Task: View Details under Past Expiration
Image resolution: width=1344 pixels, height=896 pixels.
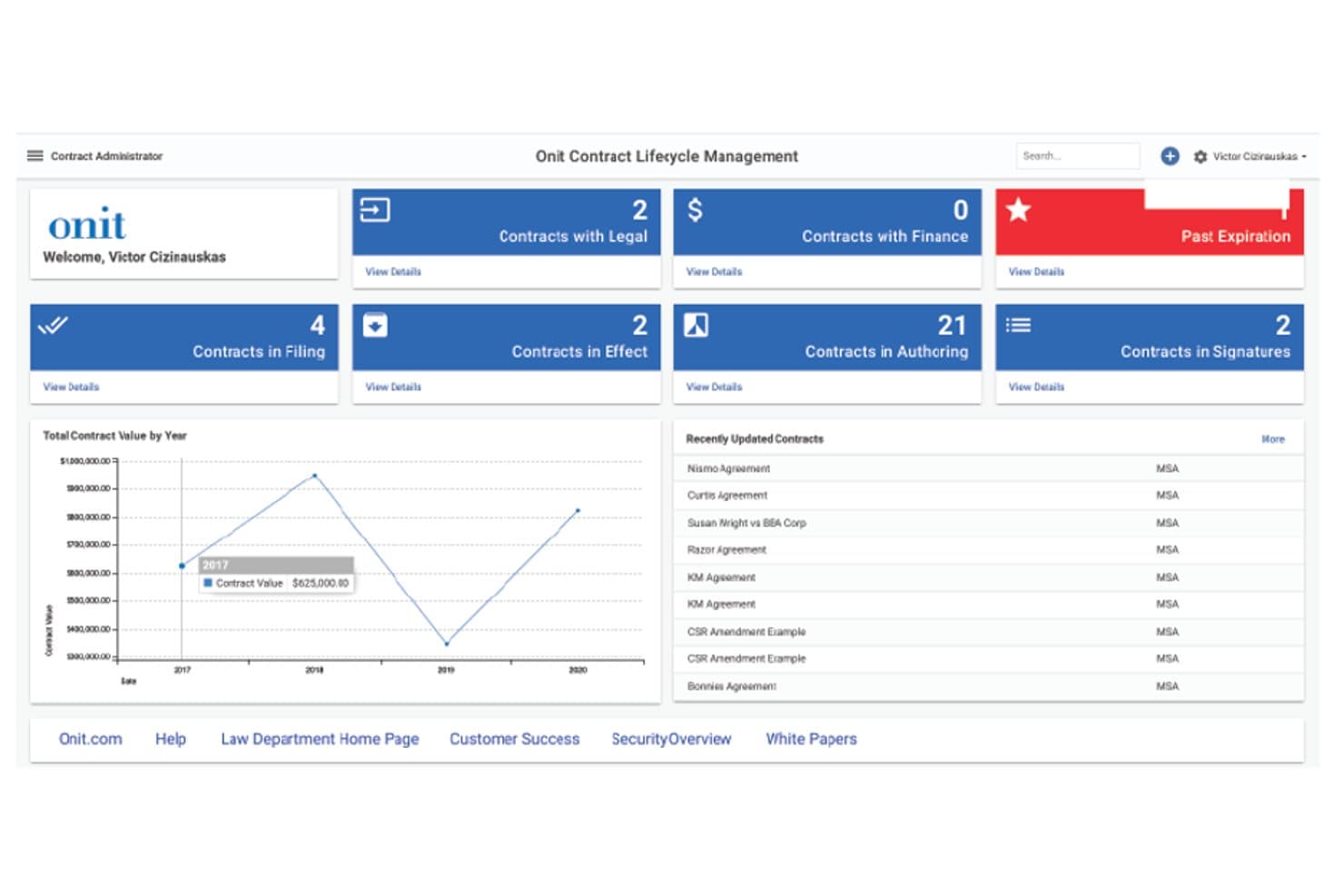Action: [1036, 271]
